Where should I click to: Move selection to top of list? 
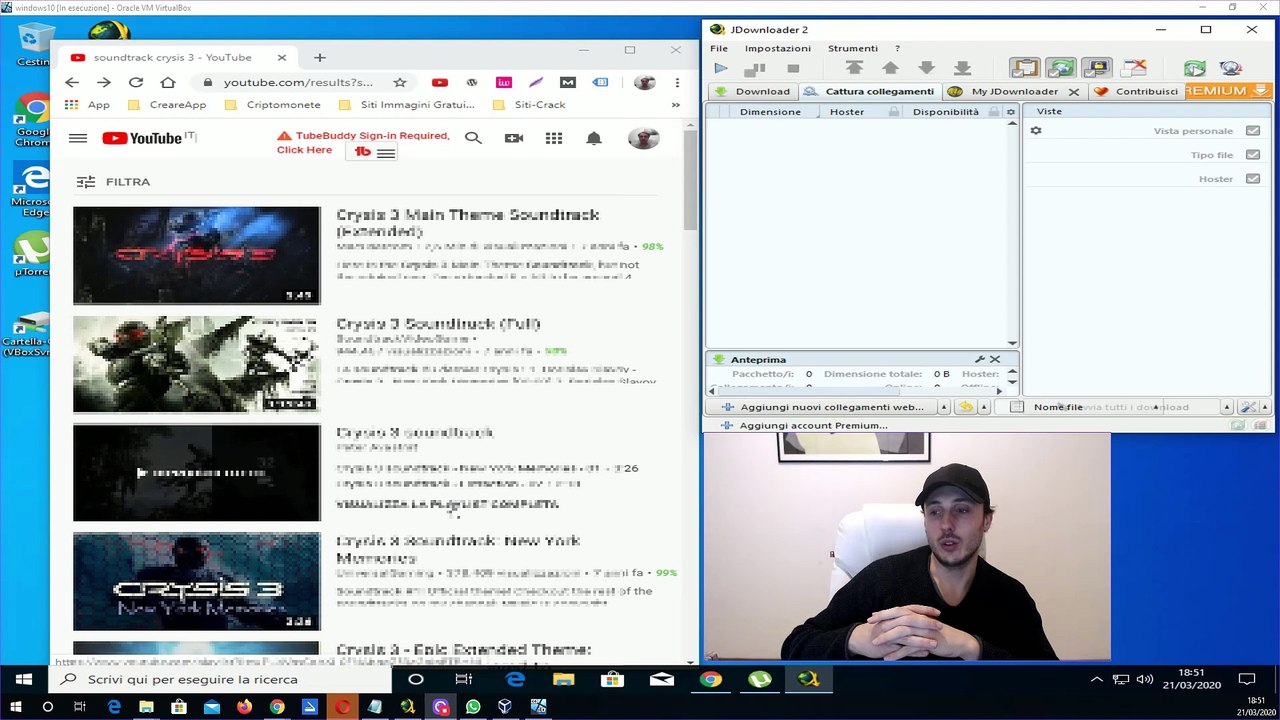click(x=854, y=68)
